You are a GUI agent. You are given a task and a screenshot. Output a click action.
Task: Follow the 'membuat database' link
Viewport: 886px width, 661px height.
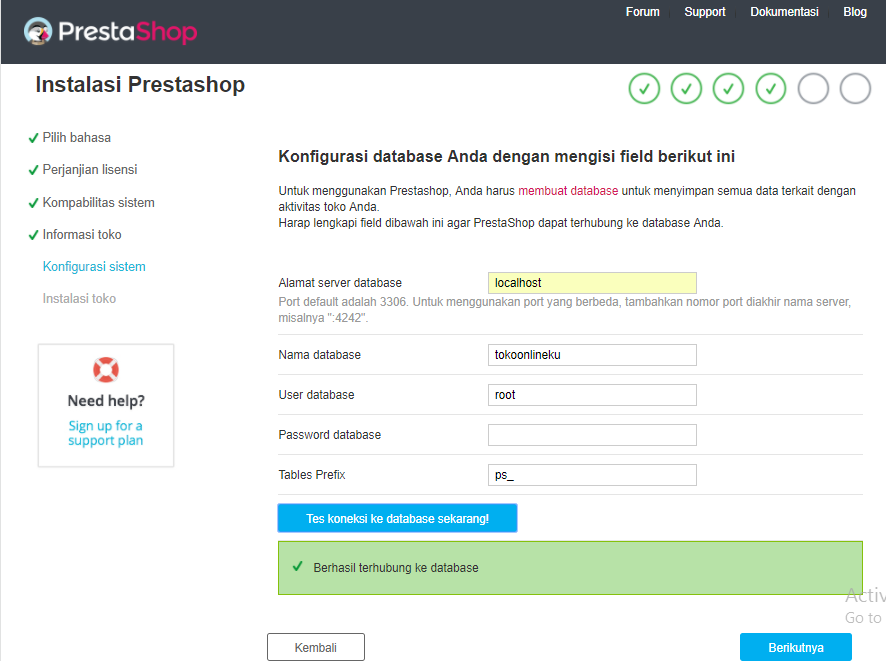pyautogui.click(x=568, y=191)
